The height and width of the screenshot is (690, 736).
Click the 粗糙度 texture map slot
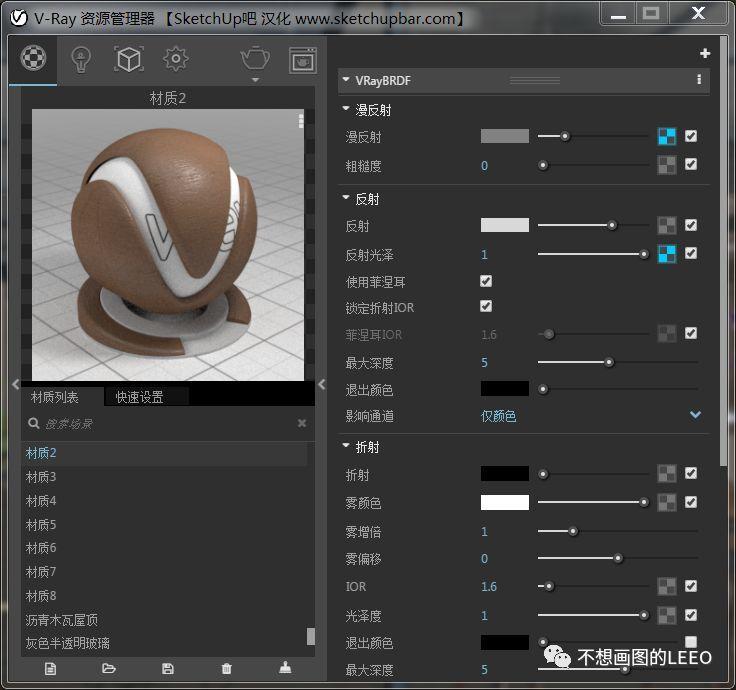[667, 165]
